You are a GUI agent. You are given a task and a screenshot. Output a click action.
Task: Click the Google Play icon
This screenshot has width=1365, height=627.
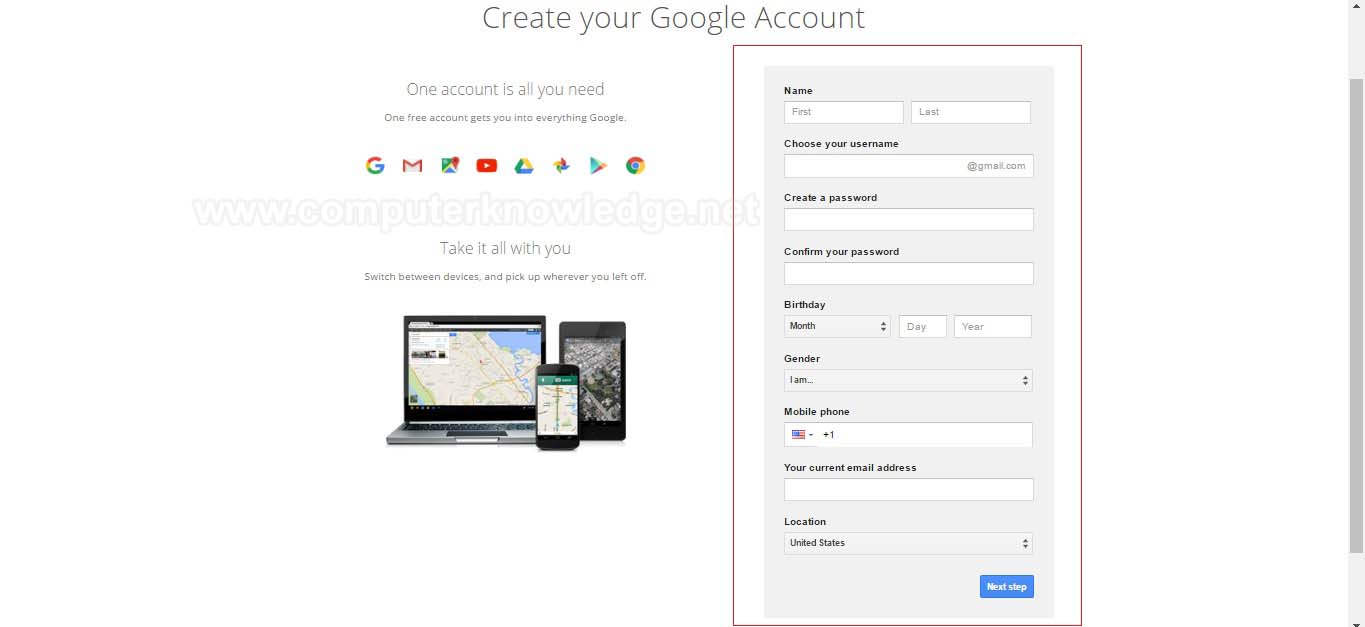[x=598, y=166]
